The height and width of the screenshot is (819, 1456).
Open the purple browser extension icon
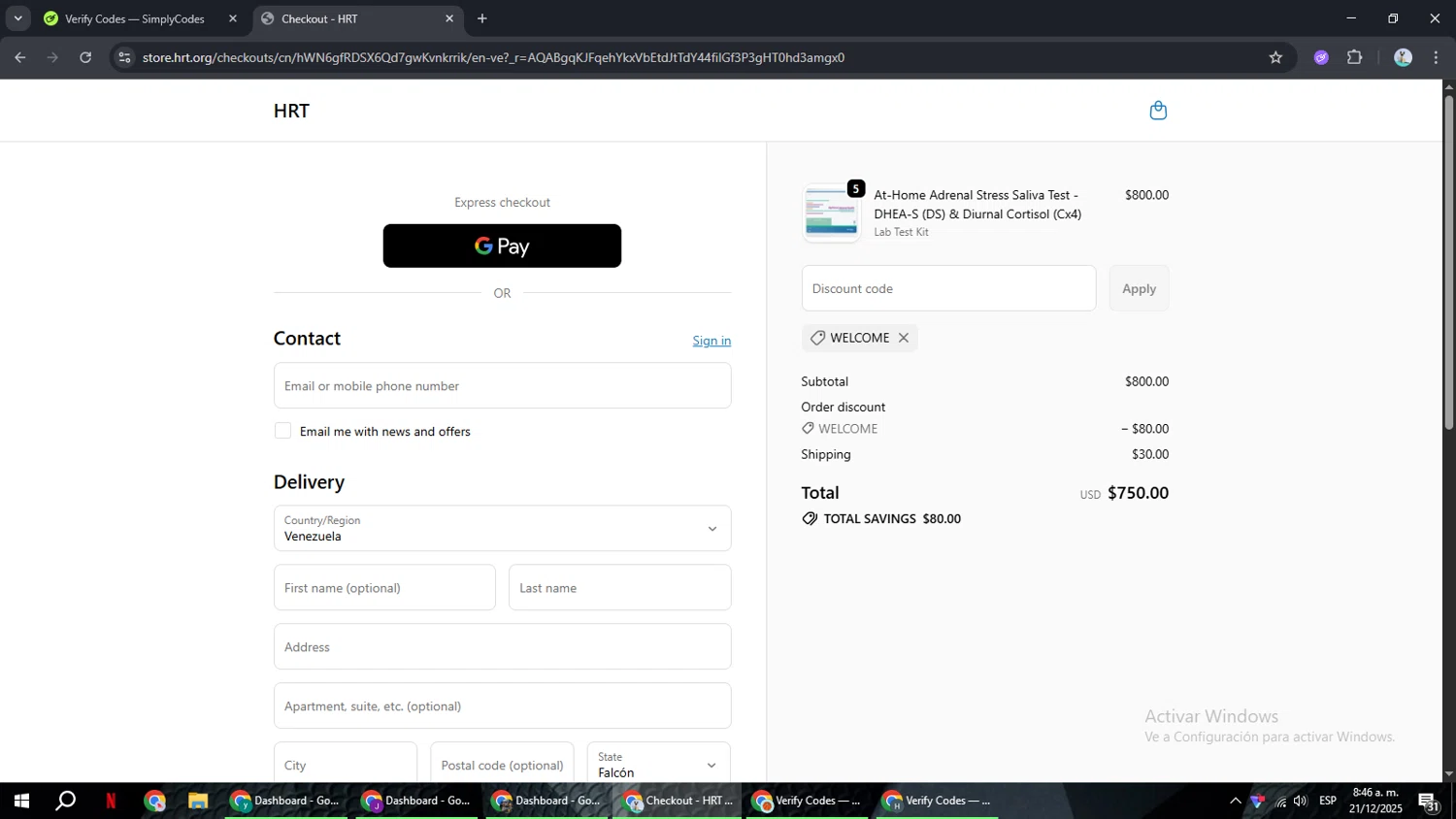(1321, 57)
